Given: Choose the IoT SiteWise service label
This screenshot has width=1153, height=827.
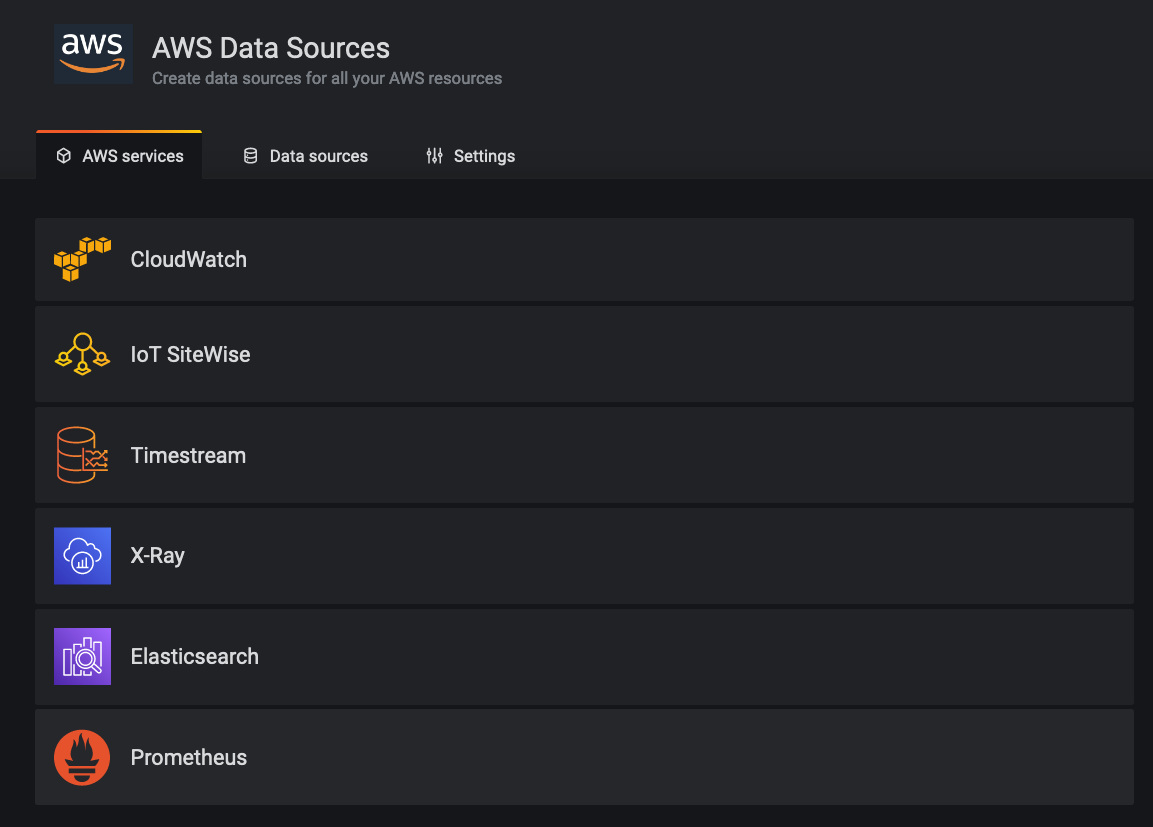Looking at the screenshot, I should click(190, 354).
